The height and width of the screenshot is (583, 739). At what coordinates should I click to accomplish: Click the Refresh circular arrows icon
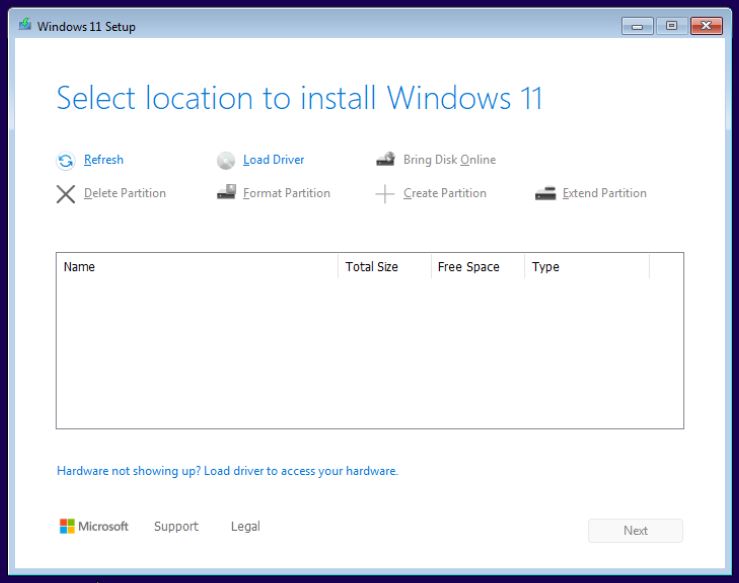coord(66,161)
